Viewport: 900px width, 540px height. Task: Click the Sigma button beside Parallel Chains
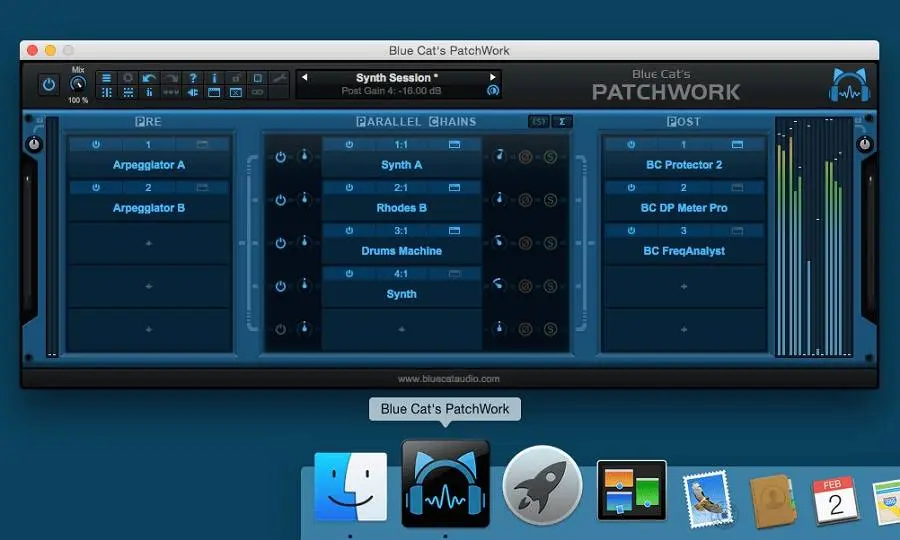point(562,122)
